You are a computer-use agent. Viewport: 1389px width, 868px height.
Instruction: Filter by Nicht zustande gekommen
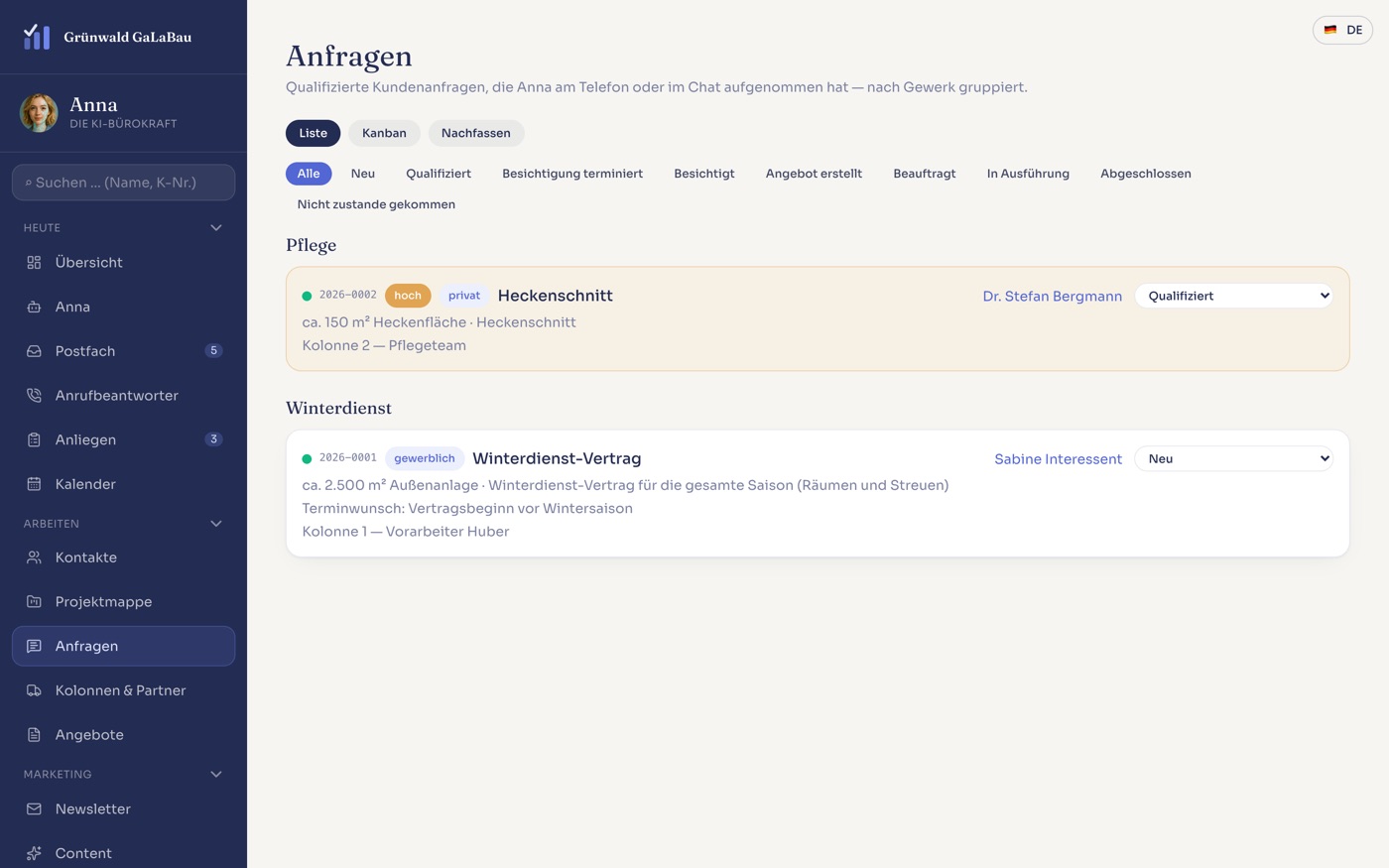tap(376, 204)
